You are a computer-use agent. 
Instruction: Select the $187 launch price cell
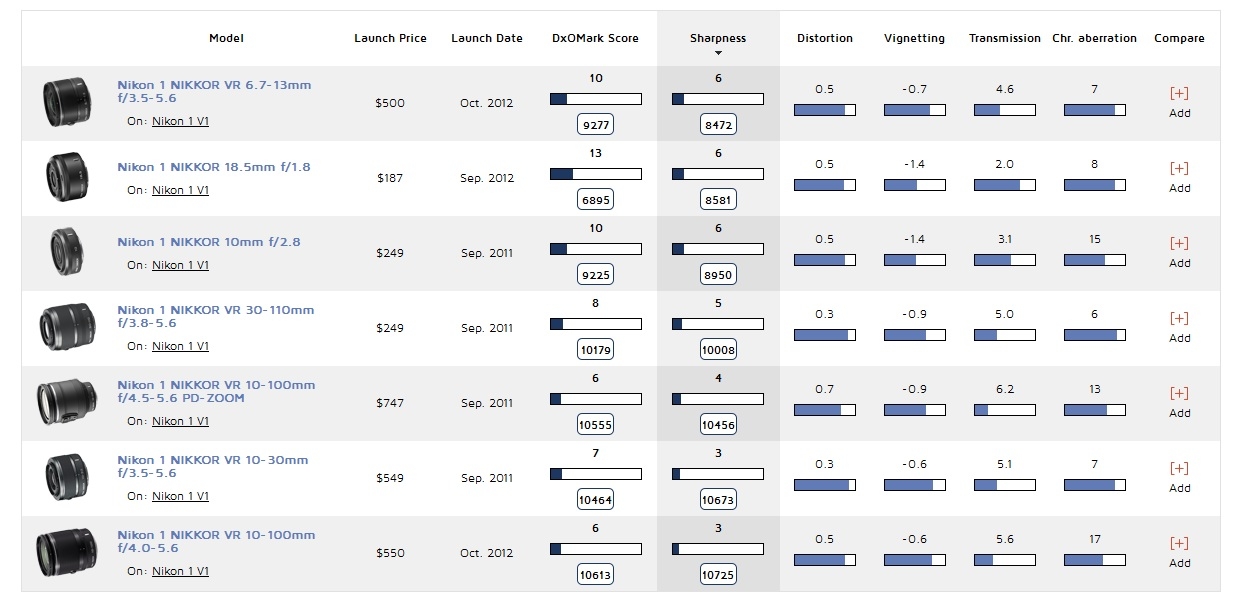390,178
